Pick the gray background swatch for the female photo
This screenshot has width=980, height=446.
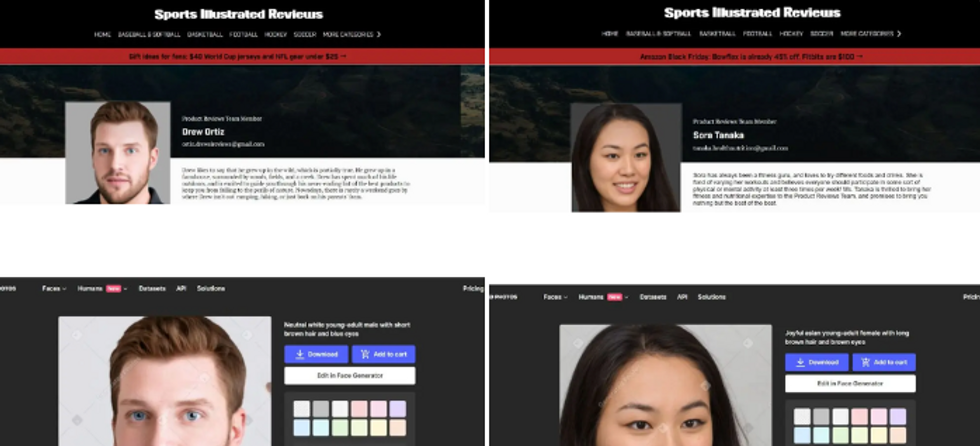tap(821, 417)
